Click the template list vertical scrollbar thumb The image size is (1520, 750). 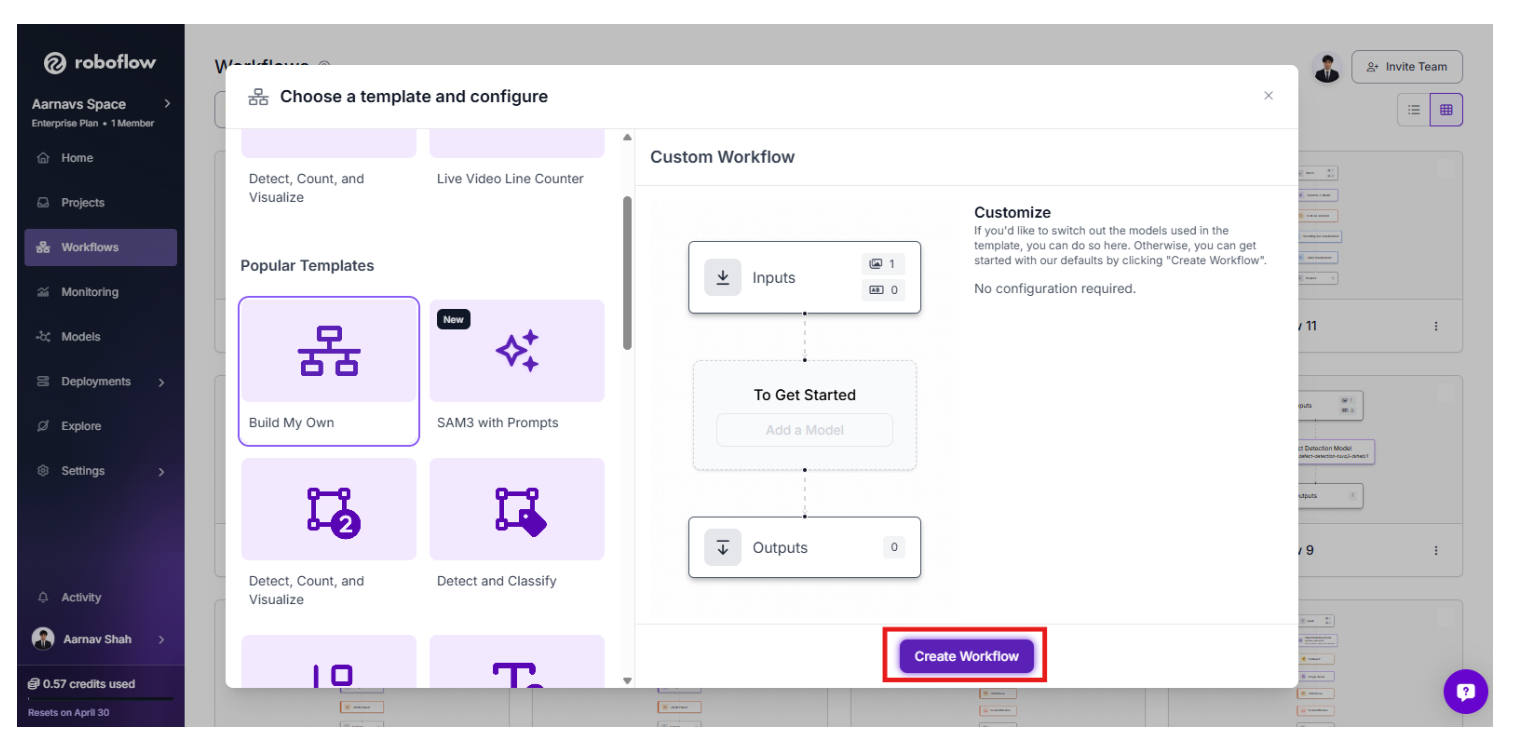(627, 272)
